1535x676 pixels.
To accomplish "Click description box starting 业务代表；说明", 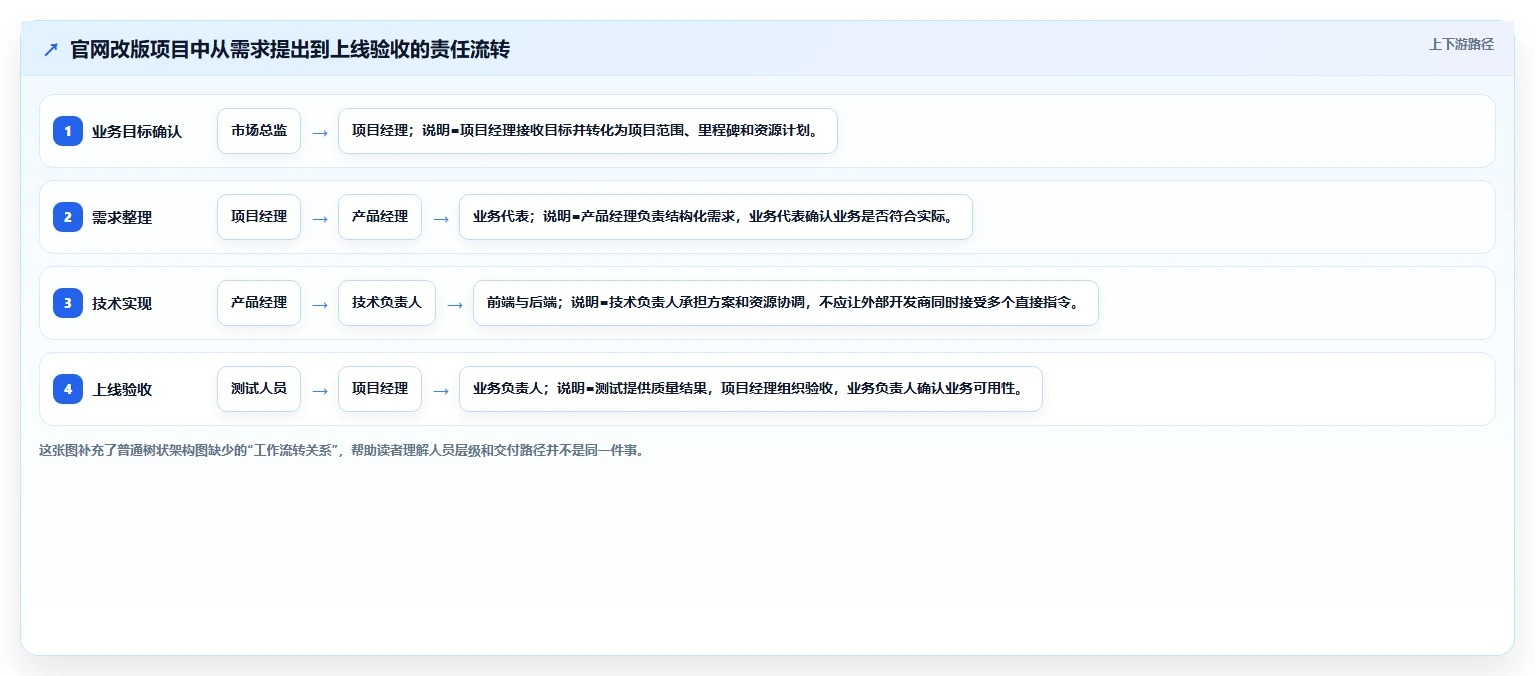I will point(716,217).
